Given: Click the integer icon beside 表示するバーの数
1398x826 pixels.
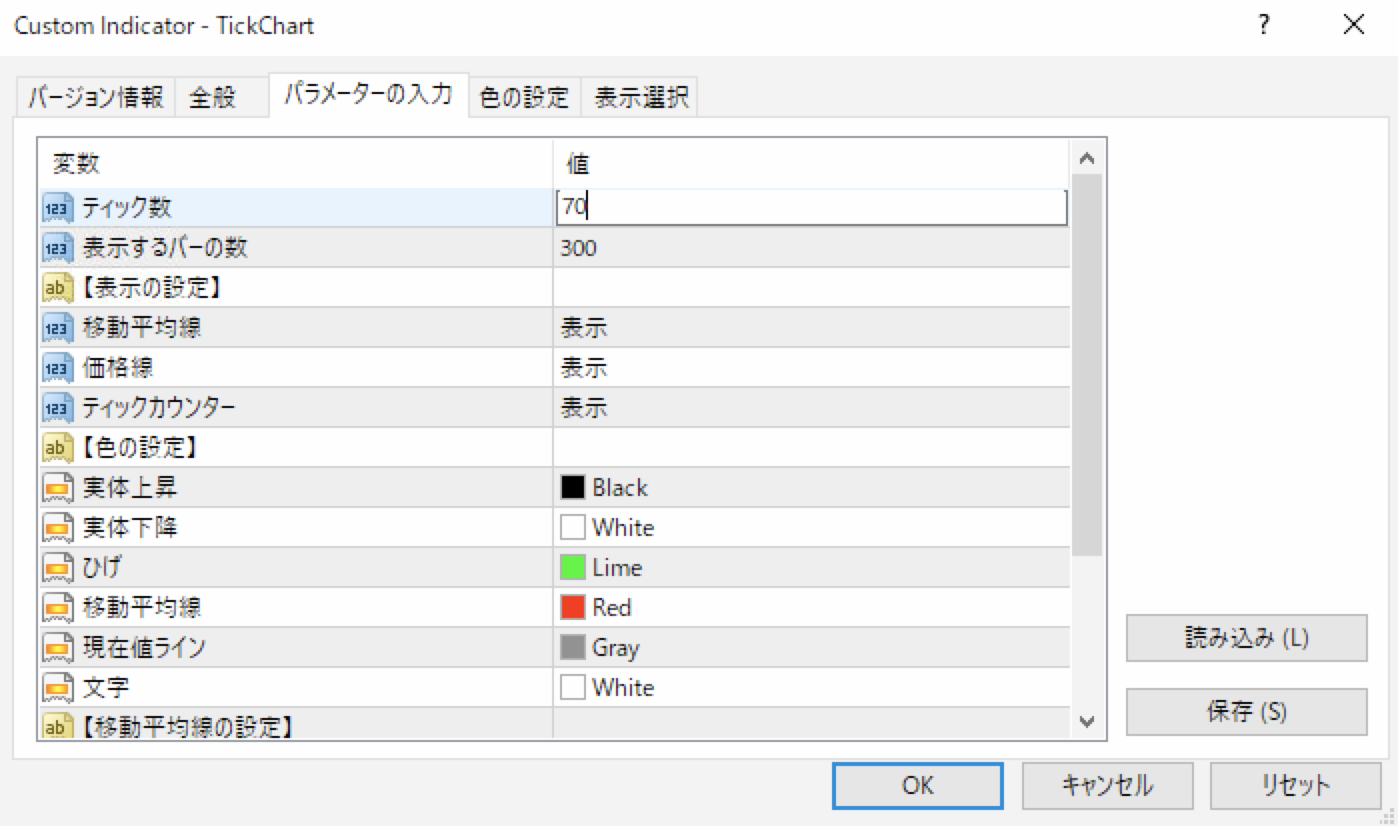Looking at the screenshot, I should [x=58, y=248].
